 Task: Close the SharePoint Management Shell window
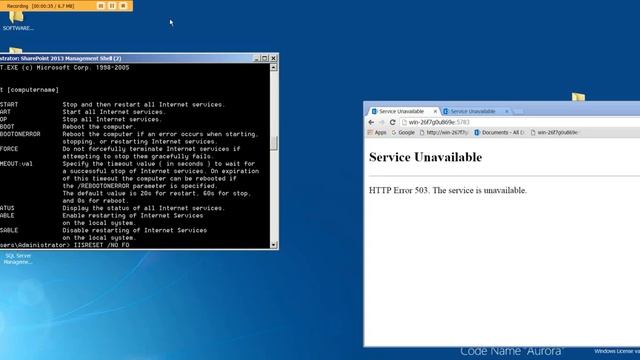point(273,58)
